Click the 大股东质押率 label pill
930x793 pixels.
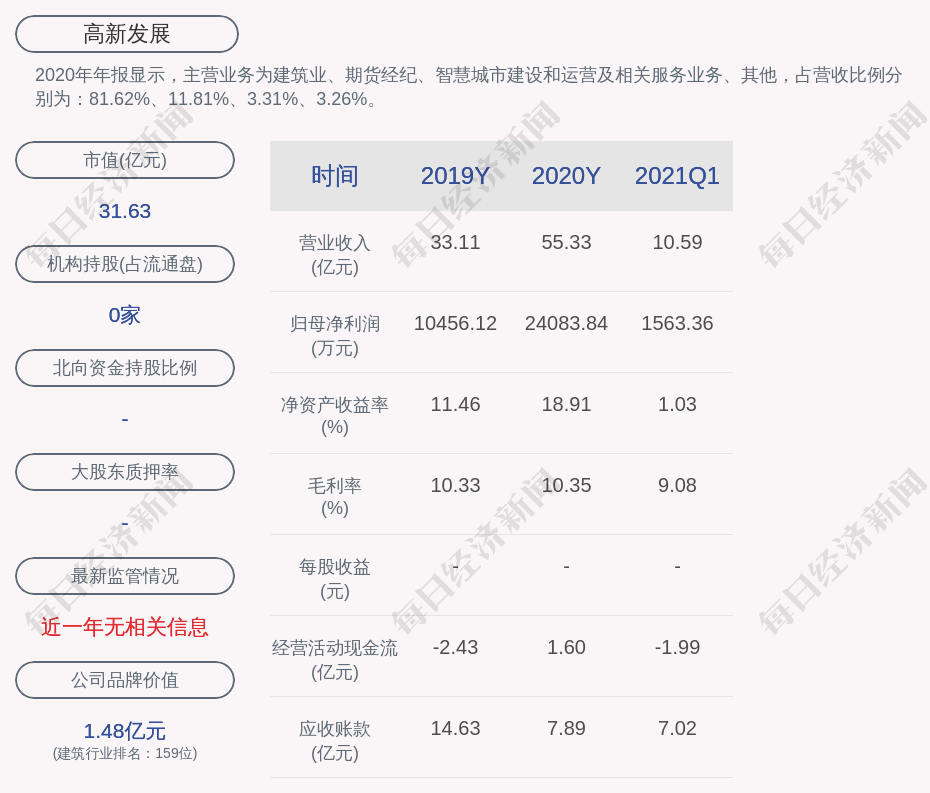pyautogui.click(x=125, y=472)
